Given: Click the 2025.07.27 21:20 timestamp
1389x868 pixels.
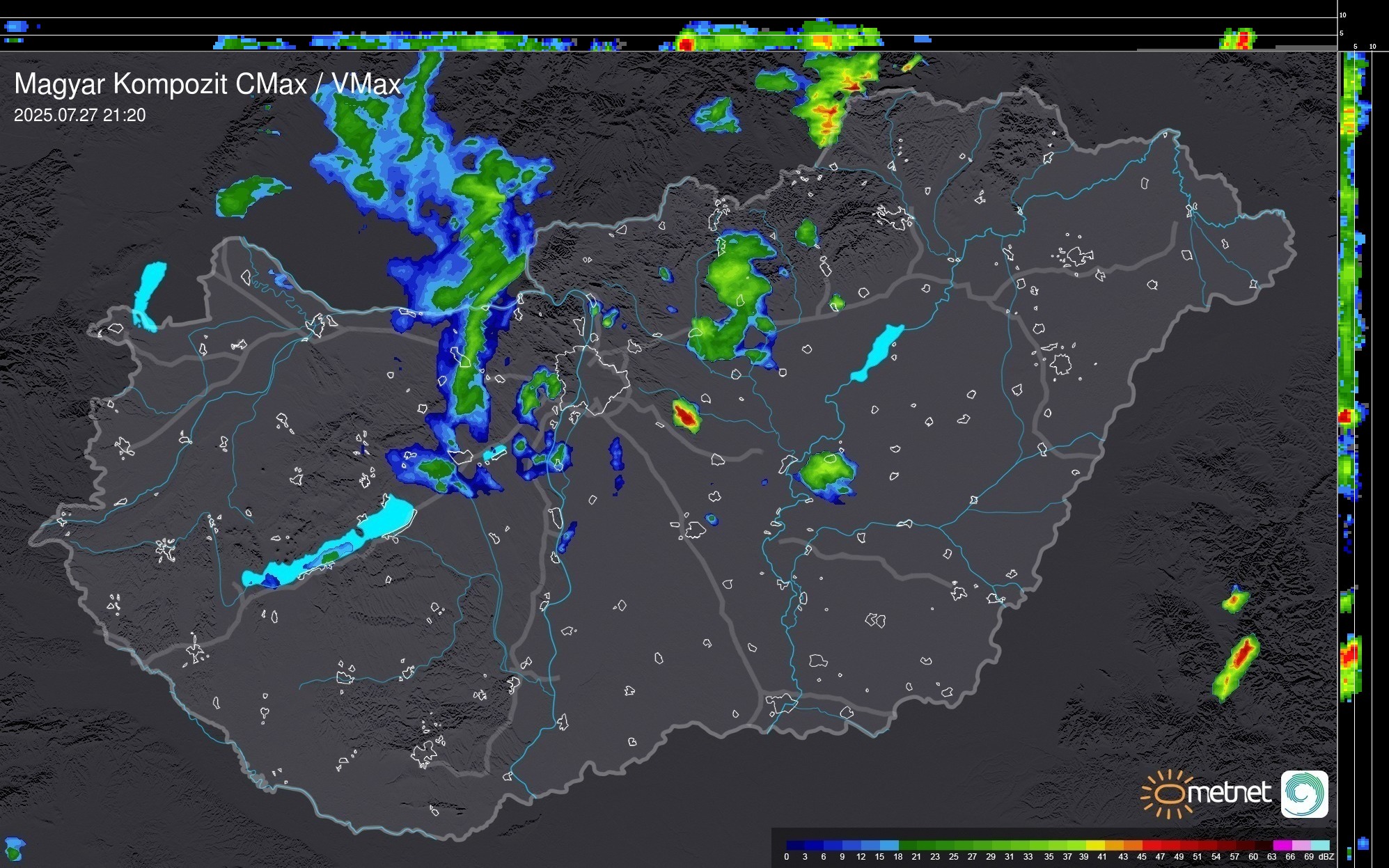Looking at the screenshot, I should point(80,116).
